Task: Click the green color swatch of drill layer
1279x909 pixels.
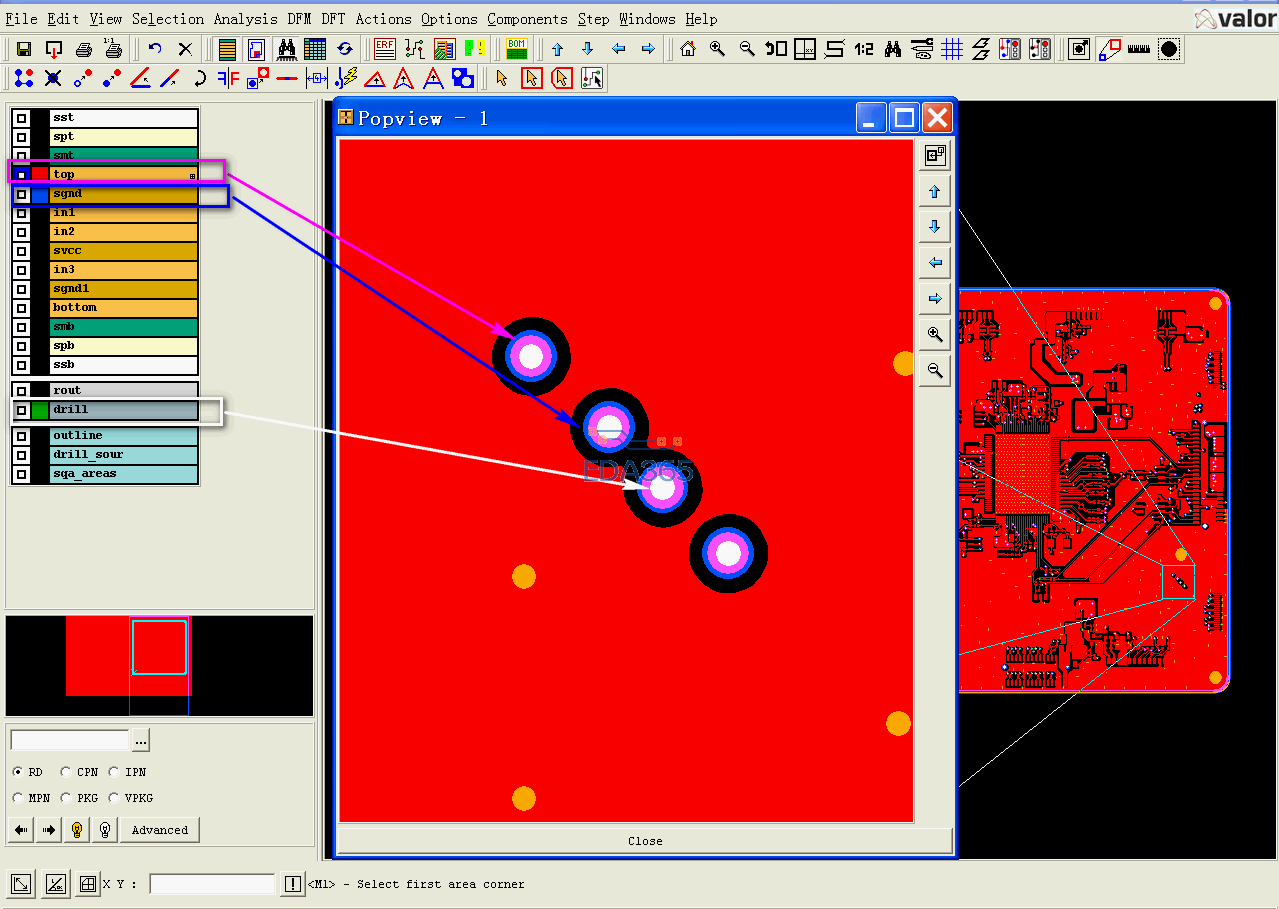Action: point(40,410)
